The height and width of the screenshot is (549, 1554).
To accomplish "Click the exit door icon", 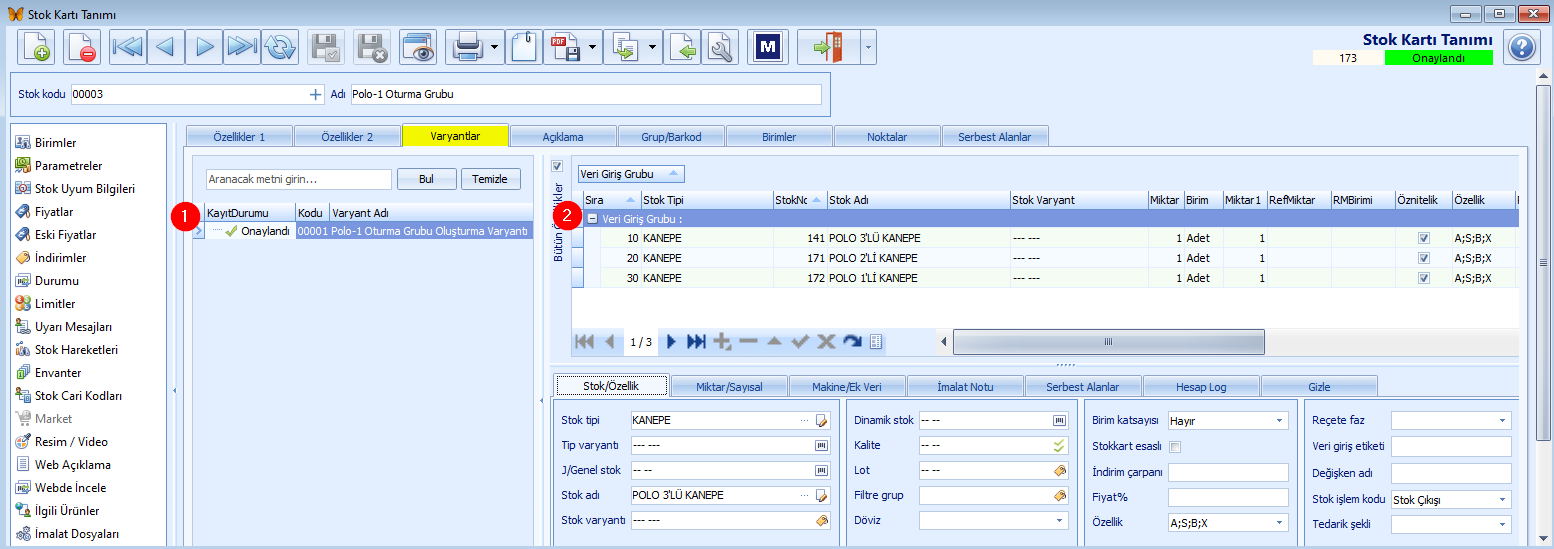I will (828, 47).
